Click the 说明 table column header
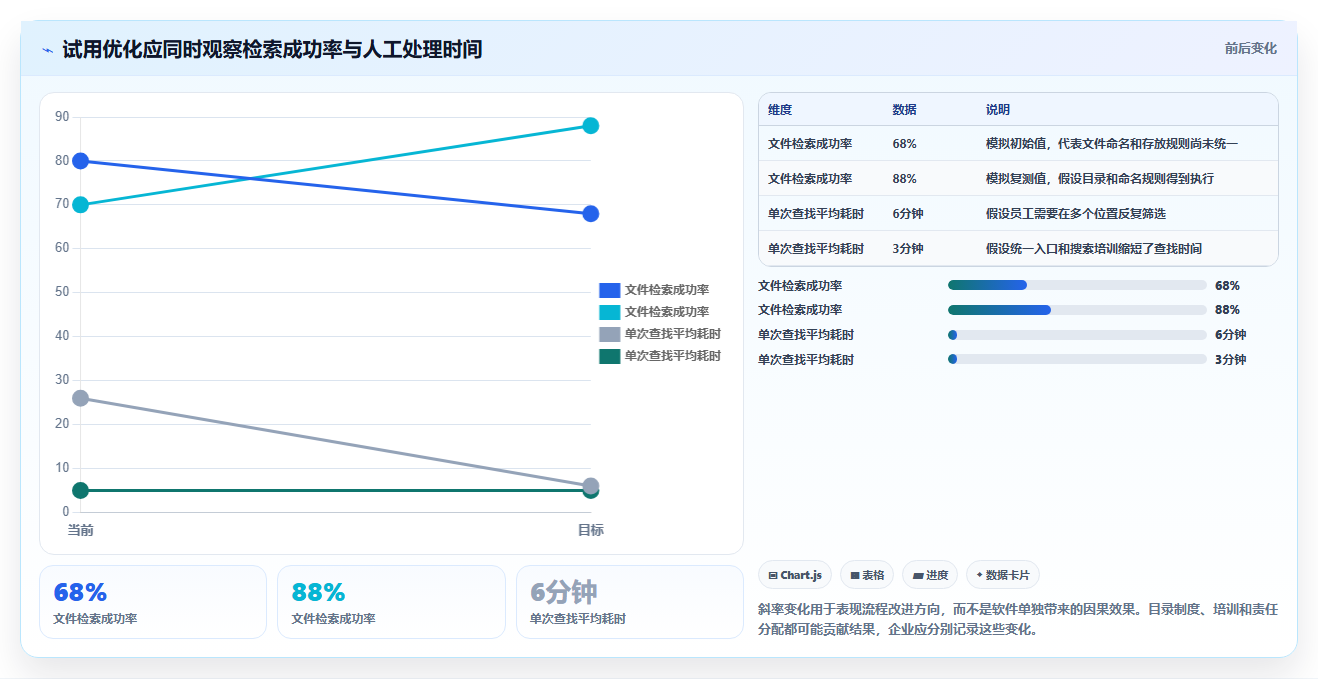The height and width of the screenshot is (679, 1318). [x=998, y=109]
